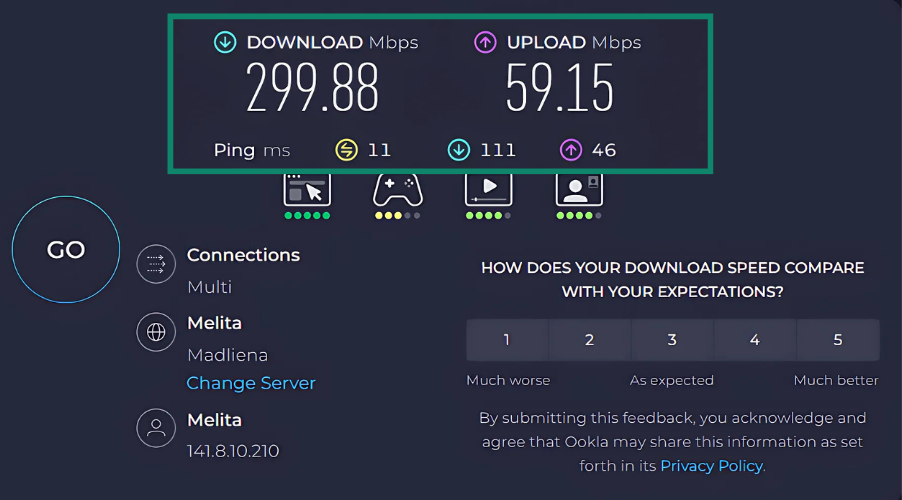Click the download latency ping icon
The width and height of the screenshot is (902, 500).
pyautogui.click(x=459, y=150)
